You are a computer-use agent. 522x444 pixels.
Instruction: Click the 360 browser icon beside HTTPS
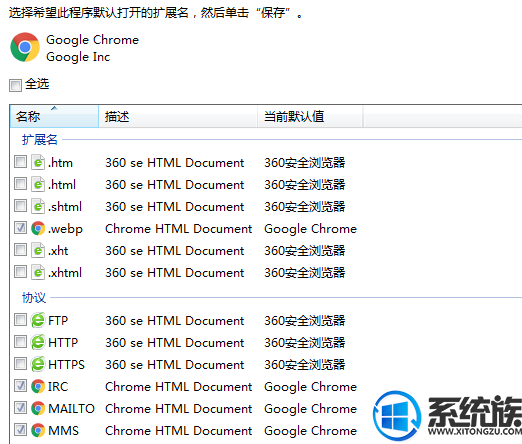(38, 364)
